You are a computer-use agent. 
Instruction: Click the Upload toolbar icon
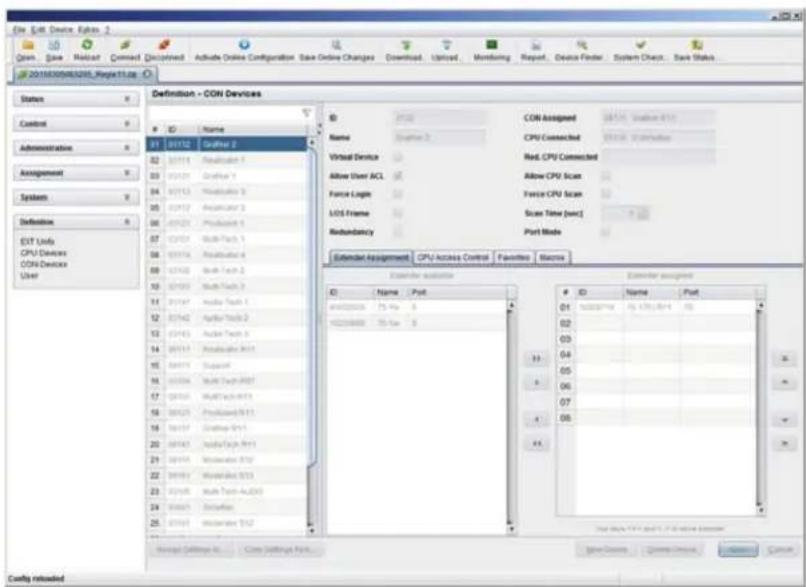446,45
